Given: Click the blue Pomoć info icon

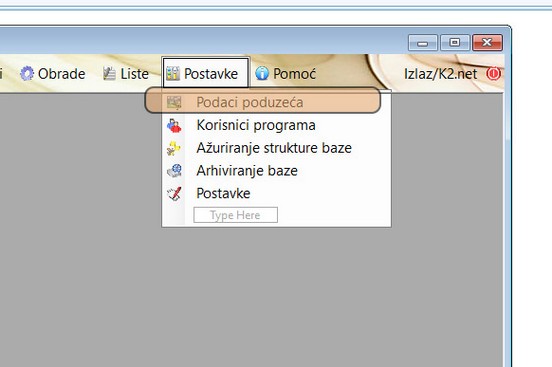Looking at the screenshot, I should point(262,74).
